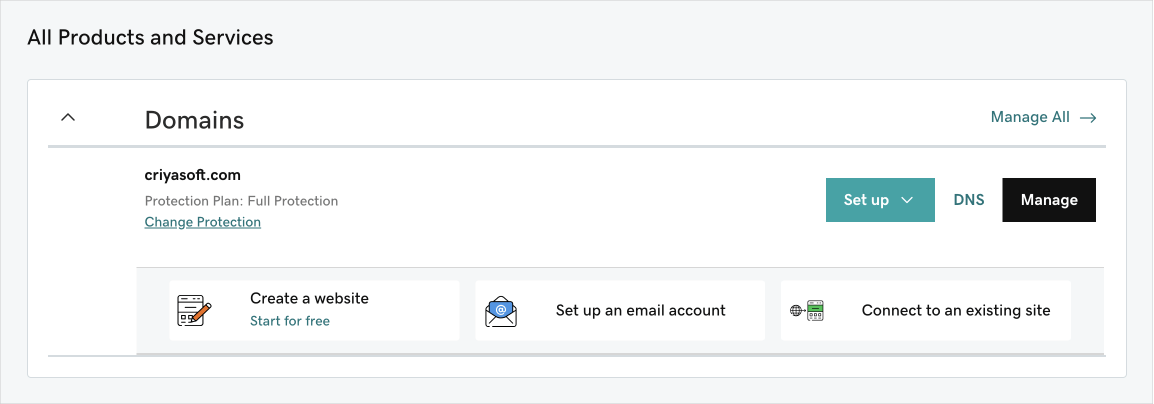Click the All Products and Services heading
The image size is (1154, 404).
pyautogui.click(x=150, y=38)
